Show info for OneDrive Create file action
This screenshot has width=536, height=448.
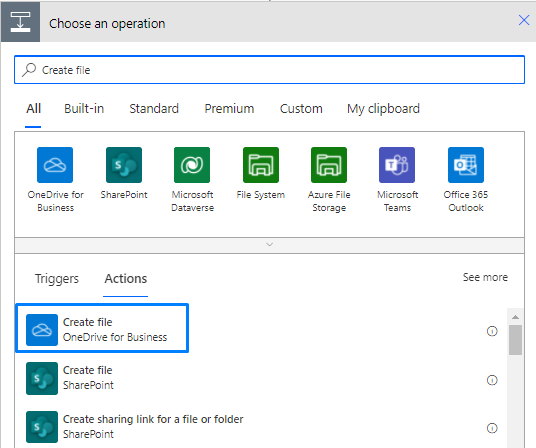tap(492, 331)
